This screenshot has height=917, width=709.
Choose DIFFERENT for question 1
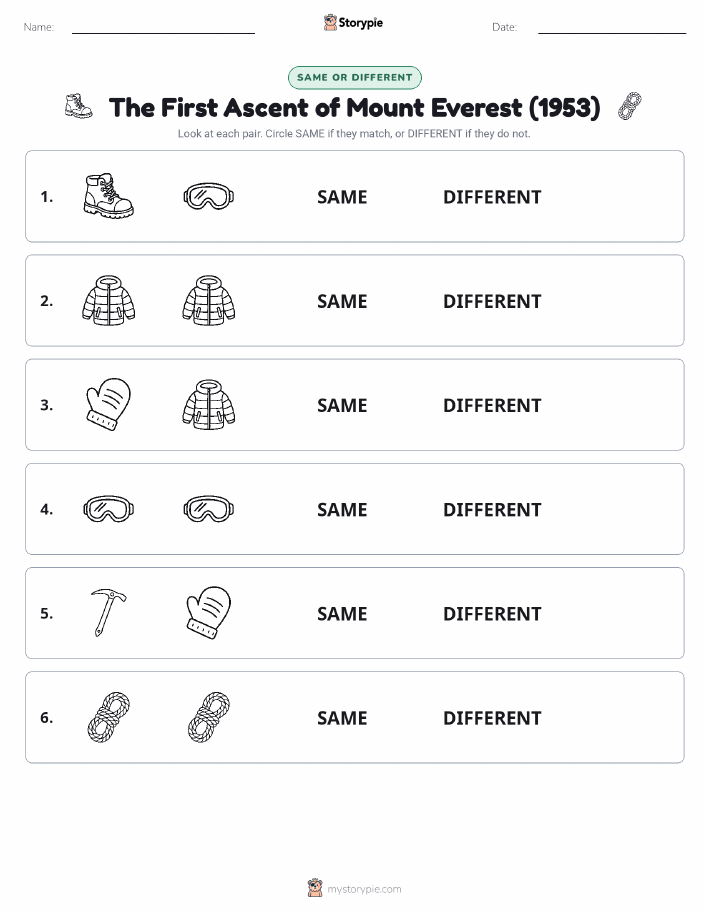pyautogui.click(x=492, y=197)
